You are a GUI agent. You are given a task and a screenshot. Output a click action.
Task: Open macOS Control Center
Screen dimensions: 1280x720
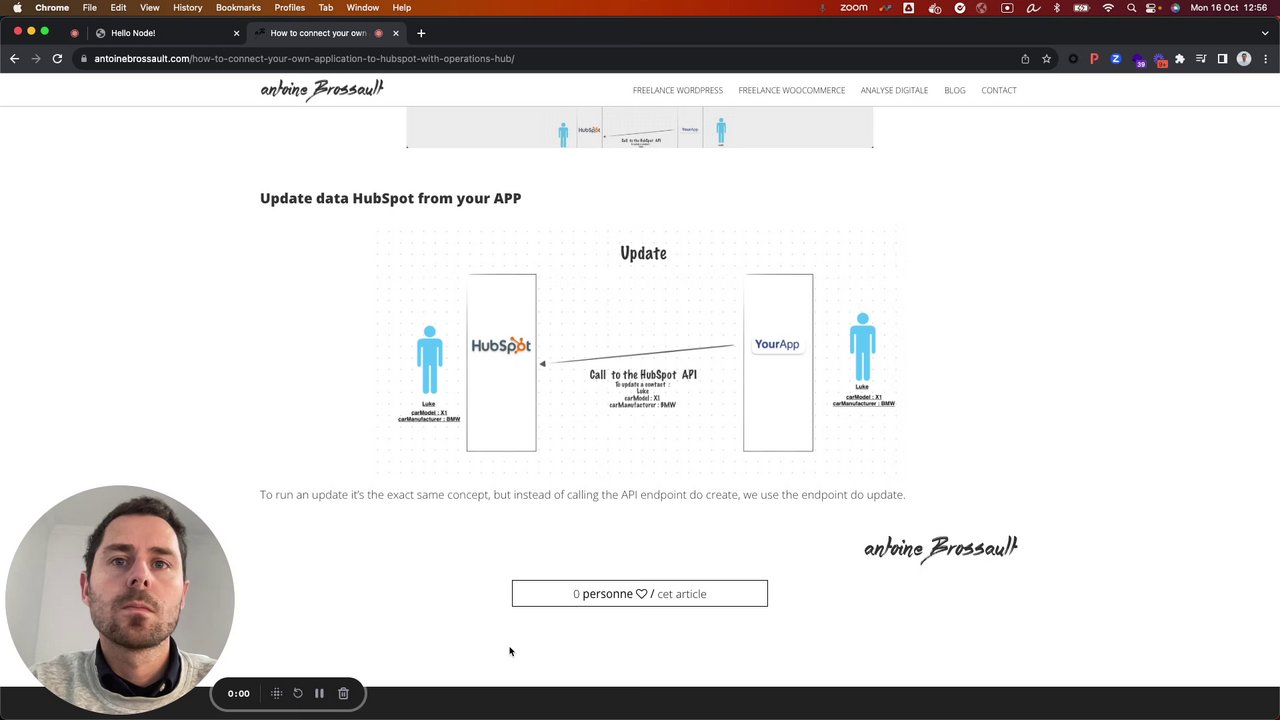[x=1153, y=7]
